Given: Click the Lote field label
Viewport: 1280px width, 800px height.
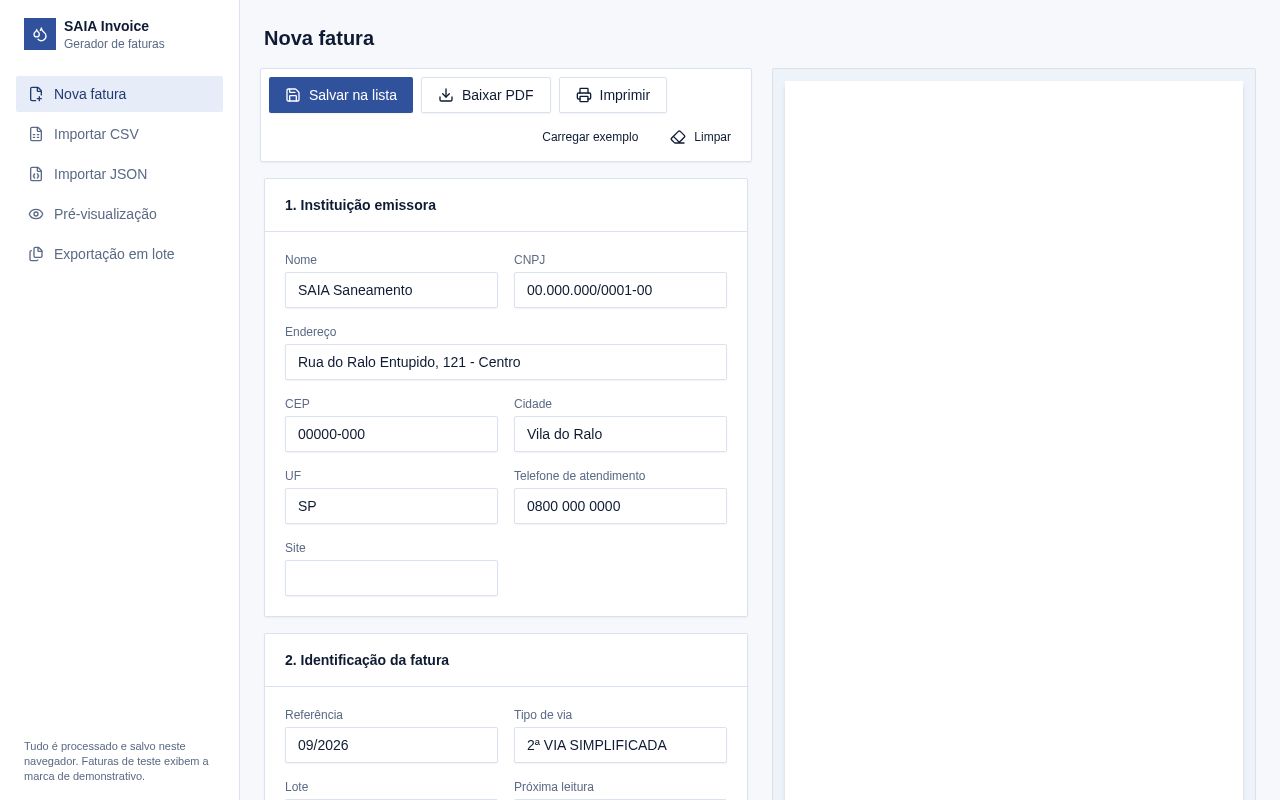Looking at the screenshot, I should coord(297,787).
